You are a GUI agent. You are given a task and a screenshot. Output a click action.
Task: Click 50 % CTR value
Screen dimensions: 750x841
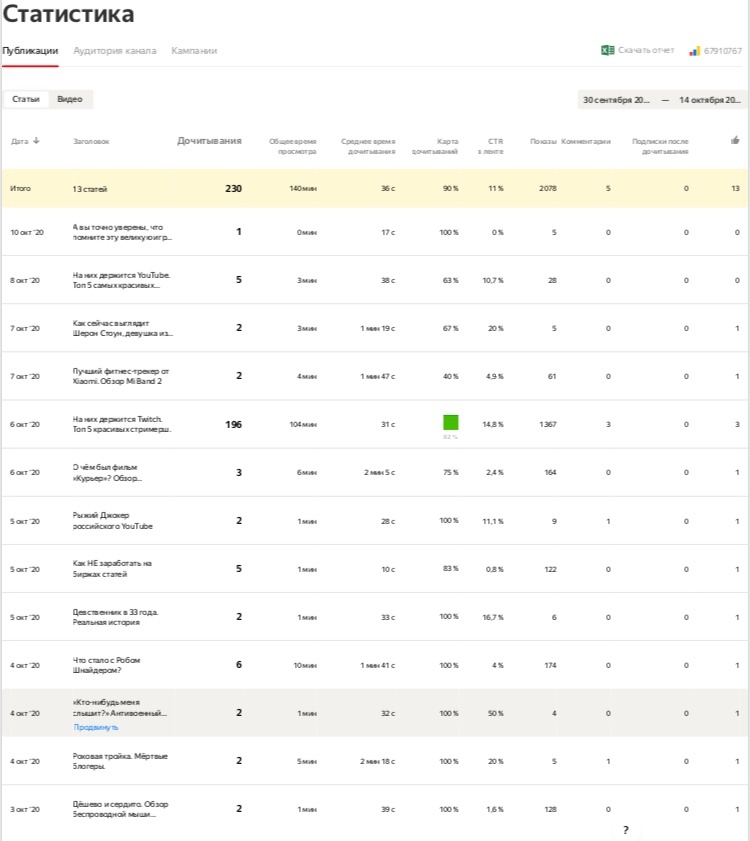click(x=496, y=713)
